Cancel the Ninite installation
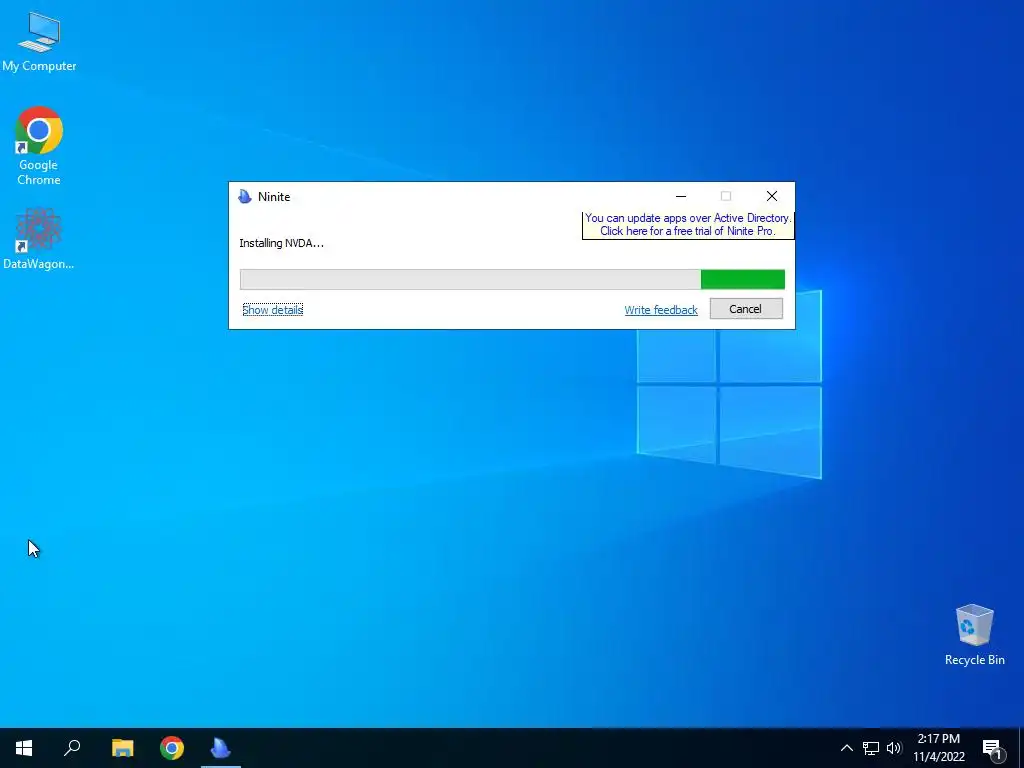1024x768 pixels. (x=746, y=309)
